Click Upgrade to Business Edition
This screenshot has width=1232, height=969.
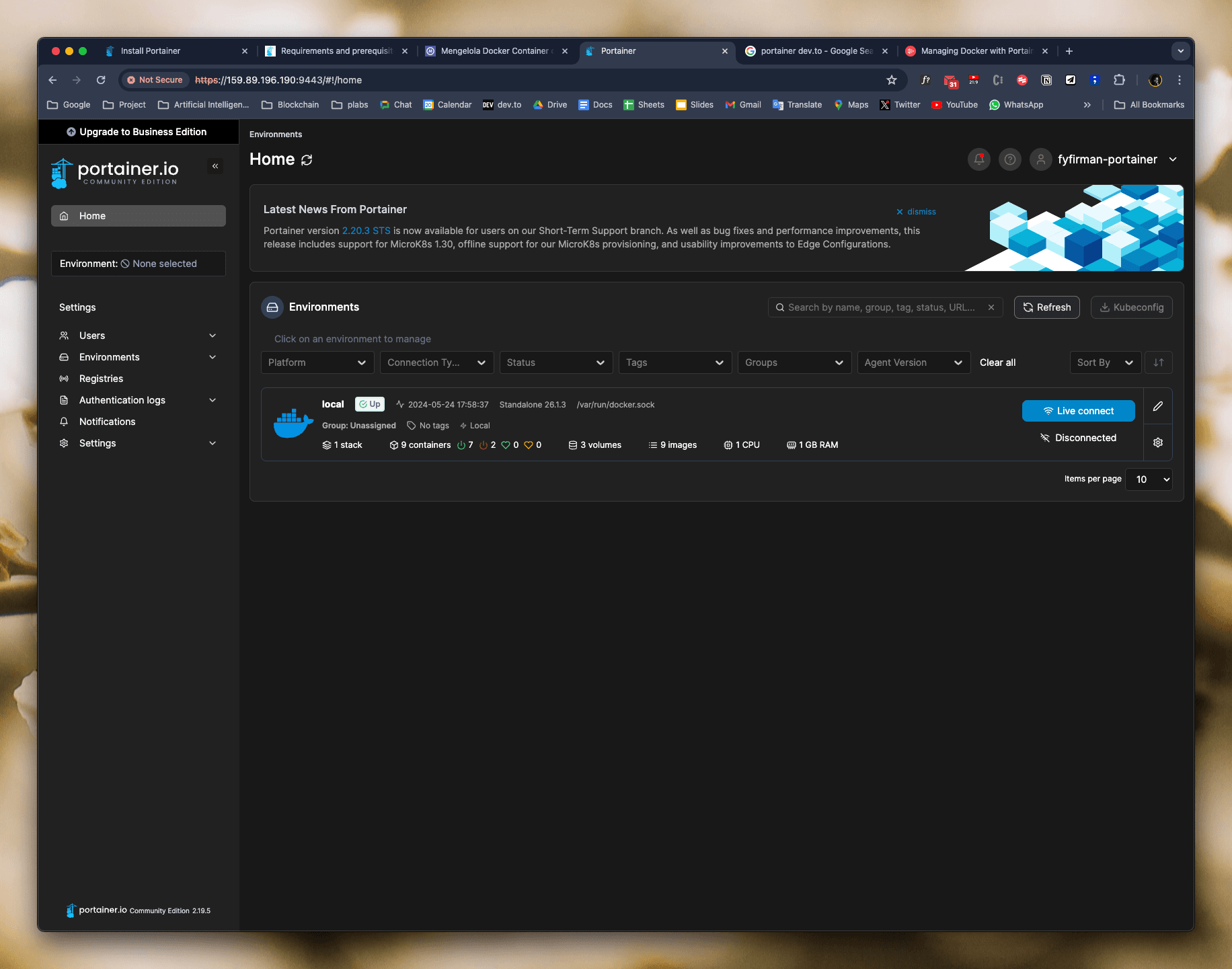138,132
